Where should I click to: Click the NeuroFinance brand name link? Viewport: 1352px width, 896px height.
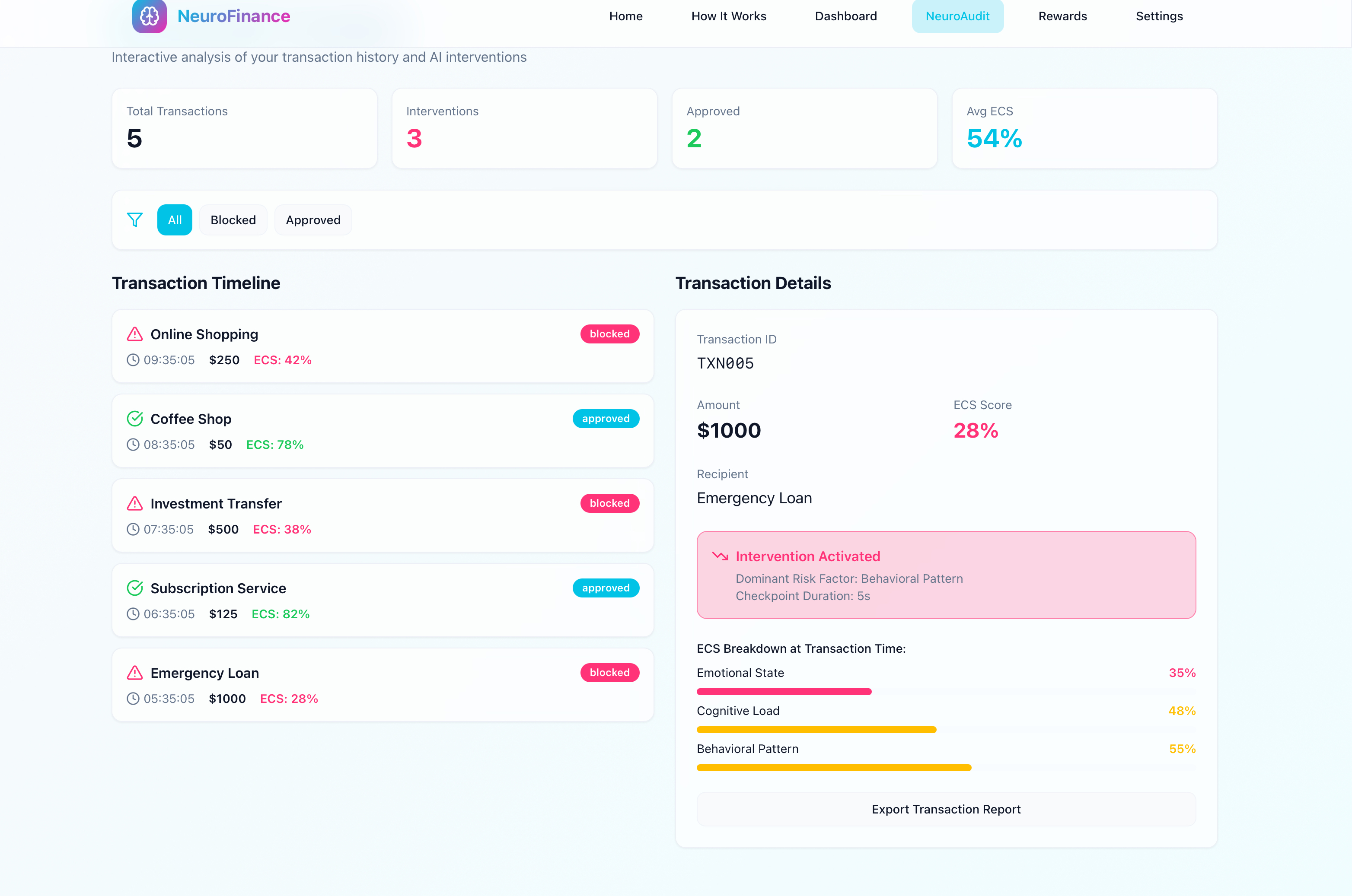(234, 16)
